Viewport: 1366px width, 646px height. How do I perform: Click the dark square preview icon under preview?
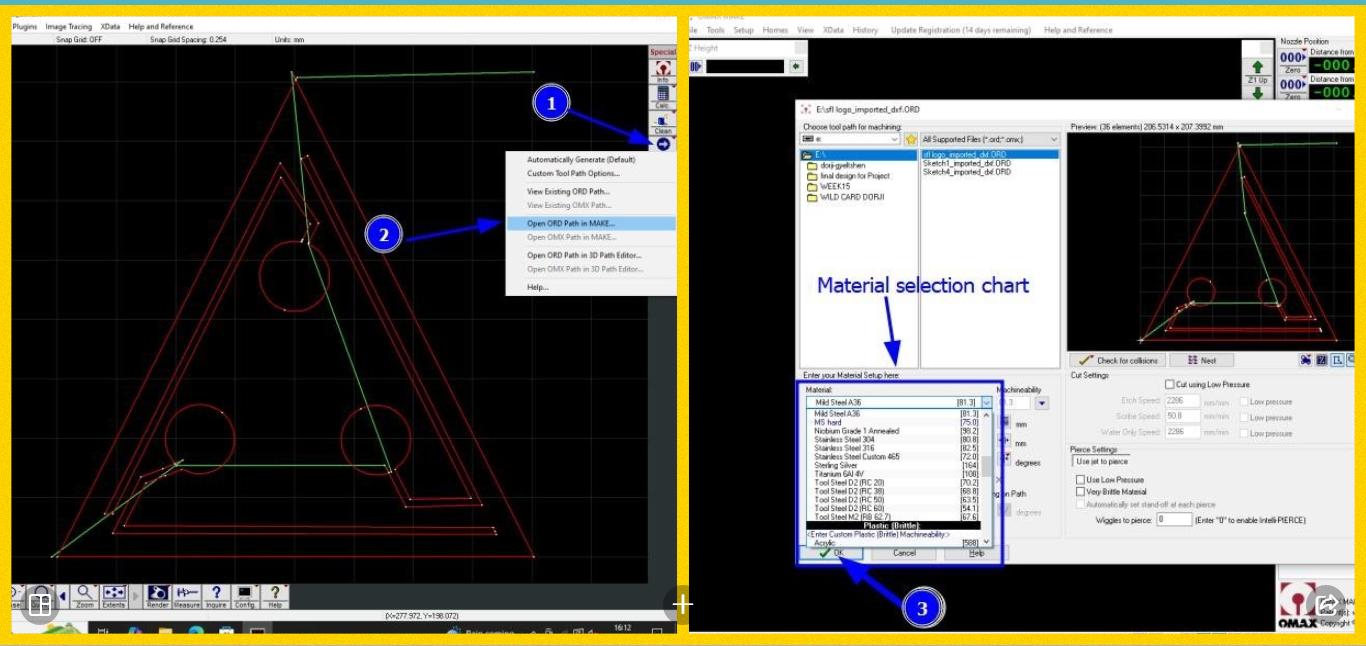pyautogui.click(x=1322, y=360)
